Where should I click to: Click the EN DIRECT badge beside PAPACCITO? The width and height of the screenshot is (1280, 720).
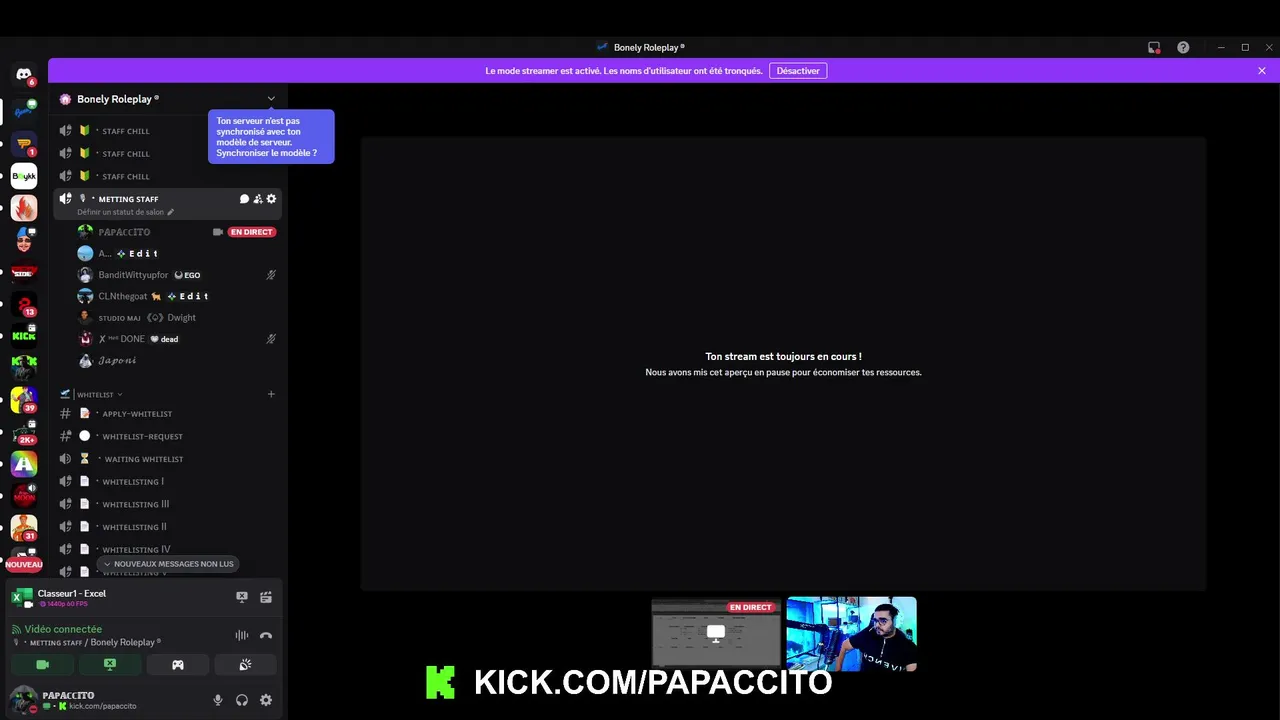point(251,232)
